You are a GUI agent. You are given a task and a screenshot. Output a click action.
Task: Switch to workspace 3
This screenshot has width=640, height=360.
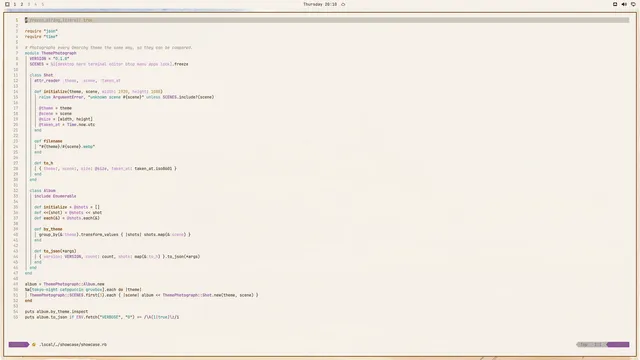pyautogui.click(x=29, y=4)
